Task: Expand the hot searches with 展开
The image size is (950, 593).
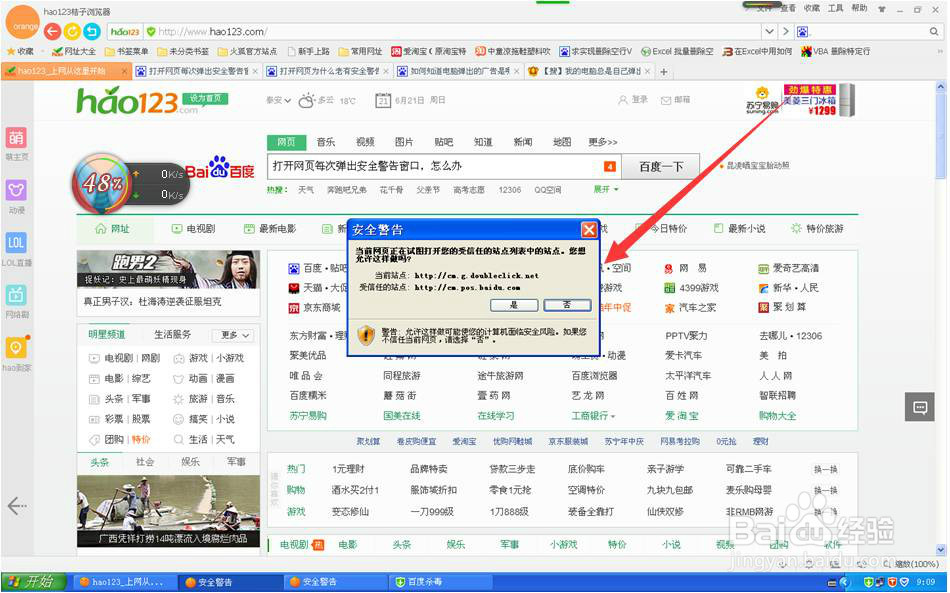Action: click(605, 190)
